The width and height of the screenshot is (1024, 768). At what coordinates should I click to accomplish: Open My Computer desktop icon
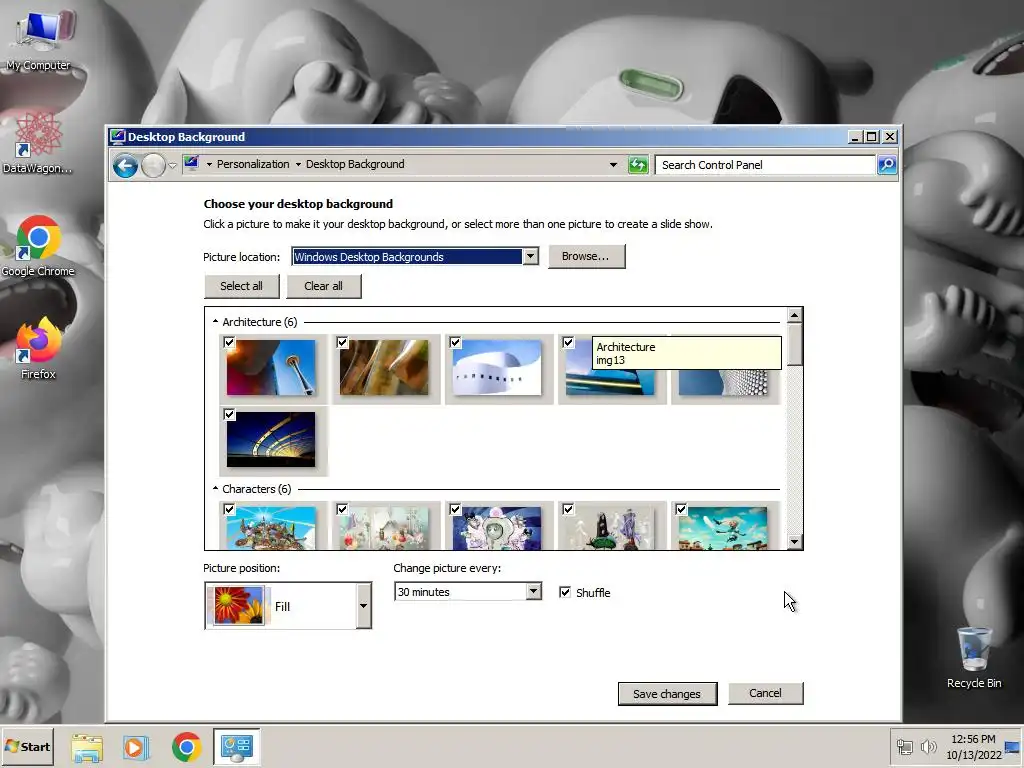39,36
